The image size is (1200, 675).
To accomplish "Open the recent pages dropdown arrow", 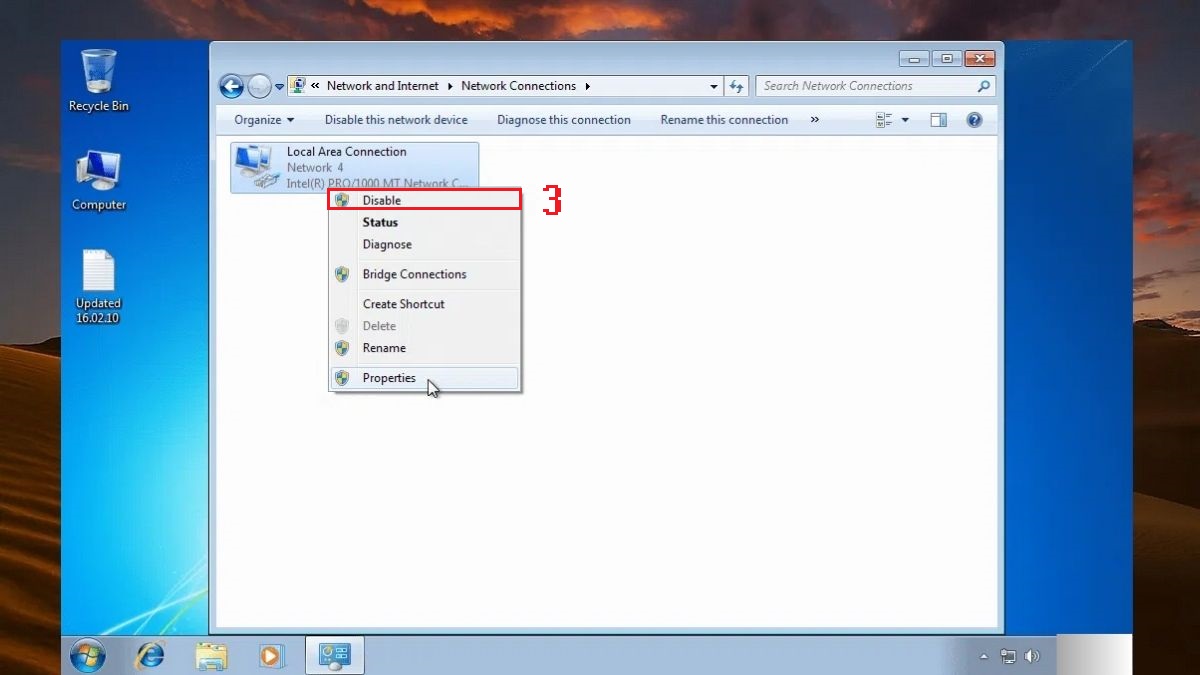I will tap(279, 87).
